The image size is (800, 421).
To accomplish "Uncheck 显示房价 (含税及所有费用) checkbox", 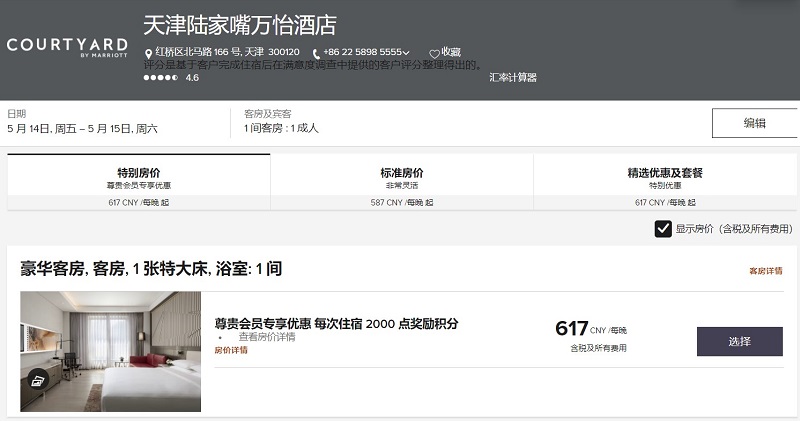I will (663, 229).
